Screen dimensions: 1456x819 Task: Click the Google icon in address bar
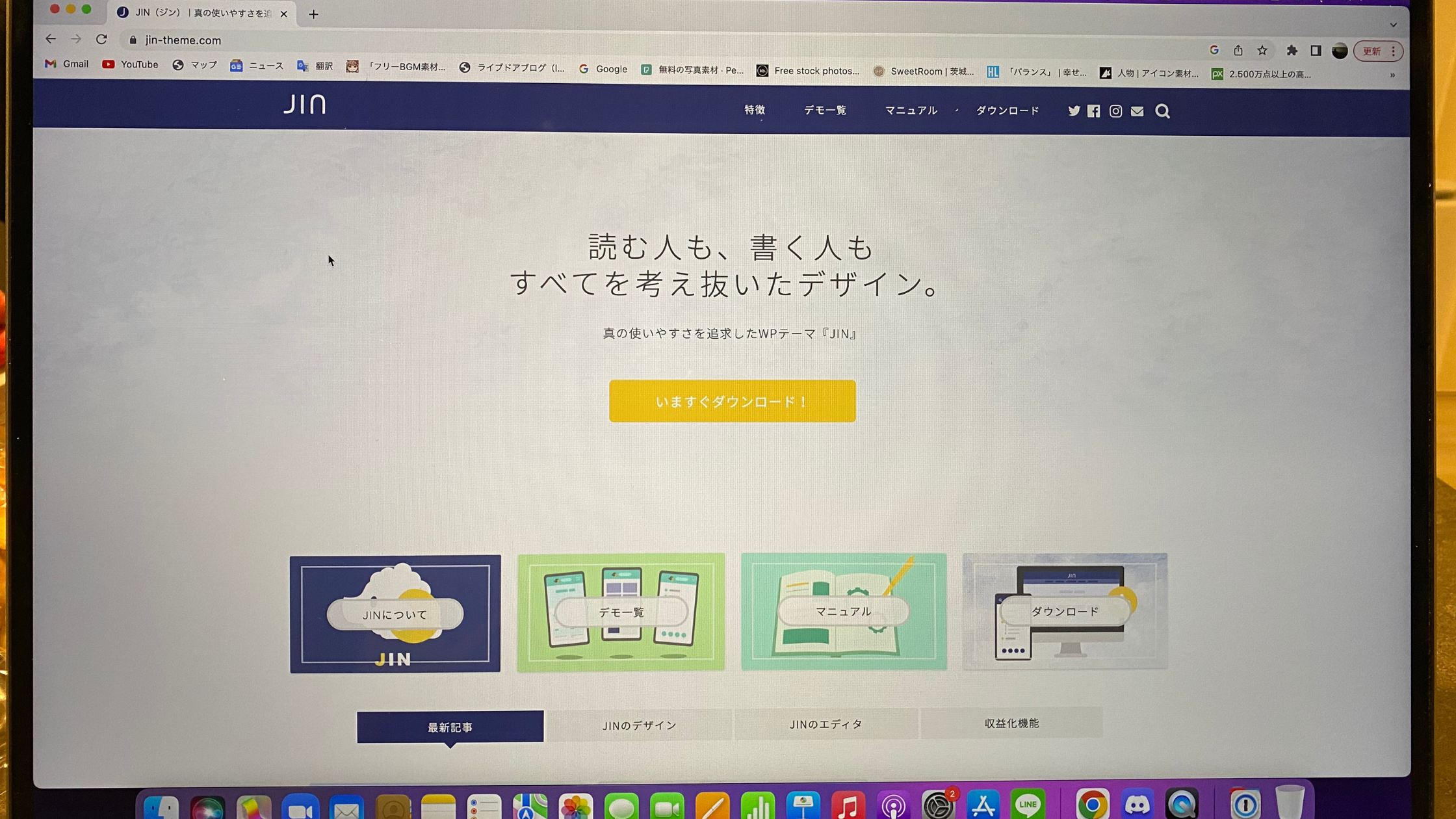tap(1214, 50)
